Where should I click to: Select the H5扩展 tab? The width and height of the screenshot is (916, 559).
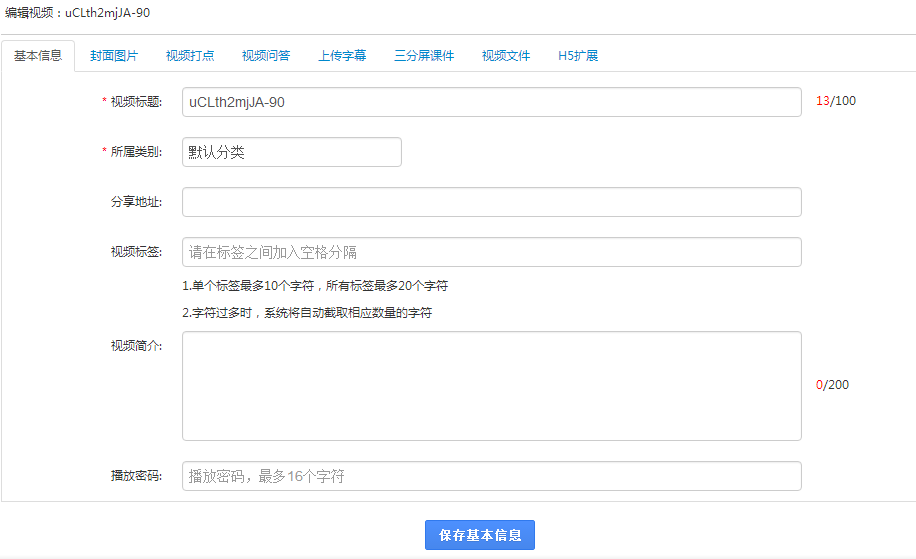[x=578, y=56]
